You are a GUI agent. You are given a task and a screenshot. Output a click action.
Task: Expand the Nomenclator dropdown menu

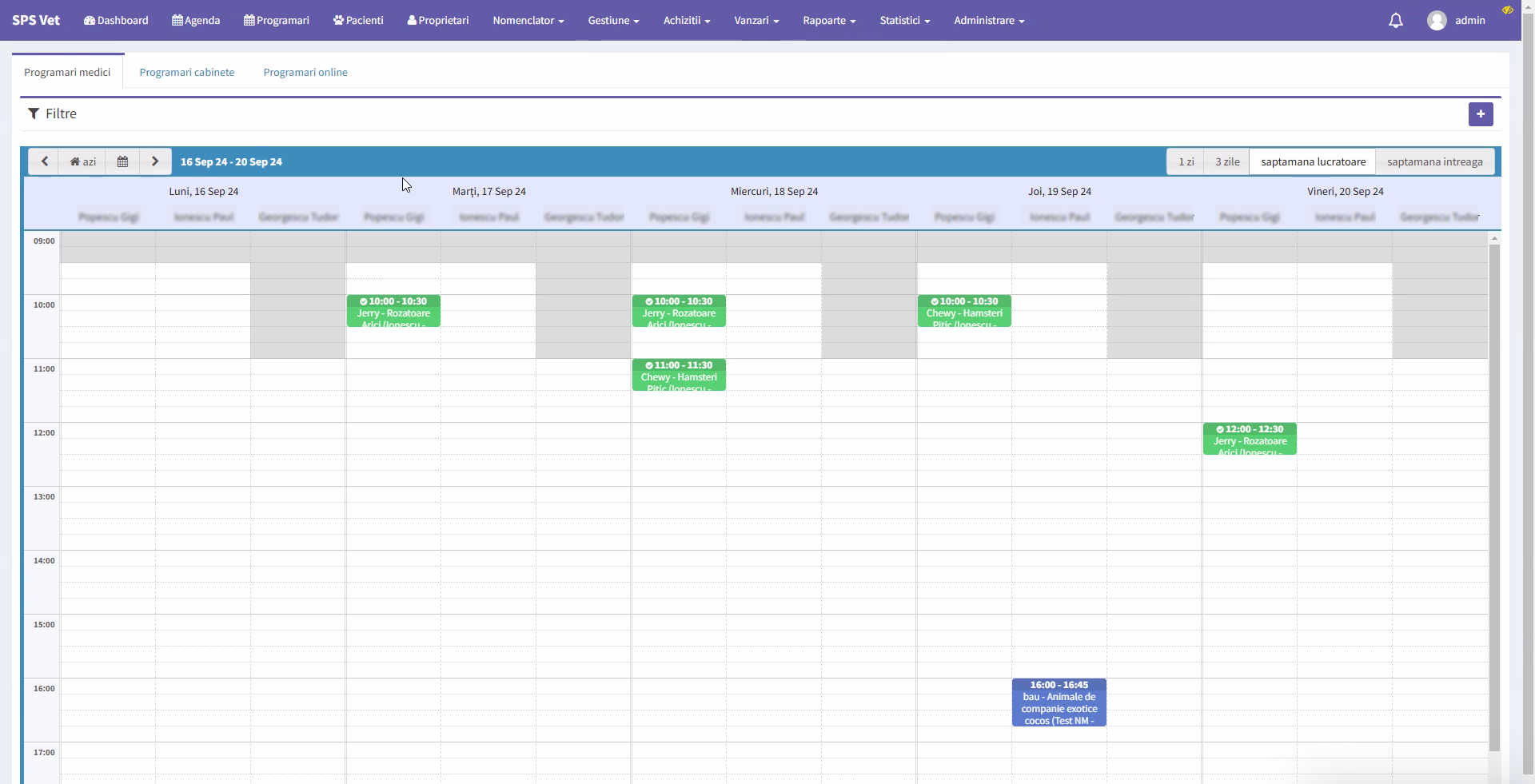528,21
